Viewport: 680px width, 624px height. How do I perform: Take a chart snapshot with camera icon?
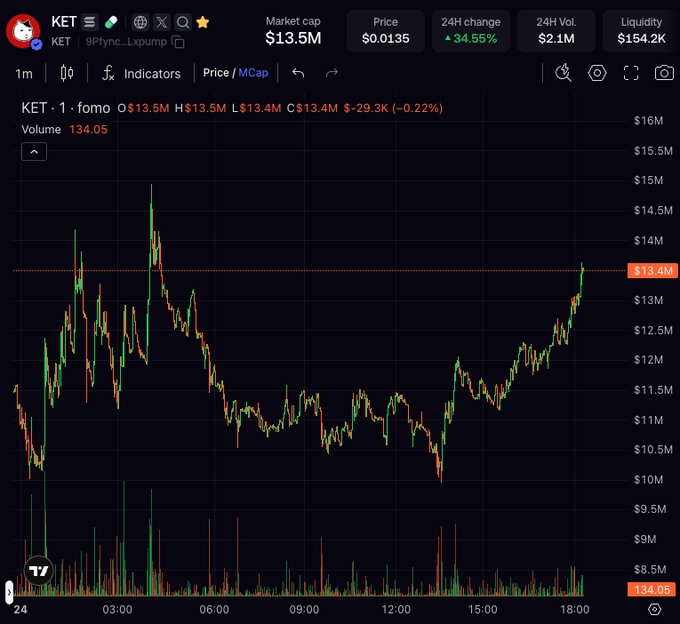664,73
